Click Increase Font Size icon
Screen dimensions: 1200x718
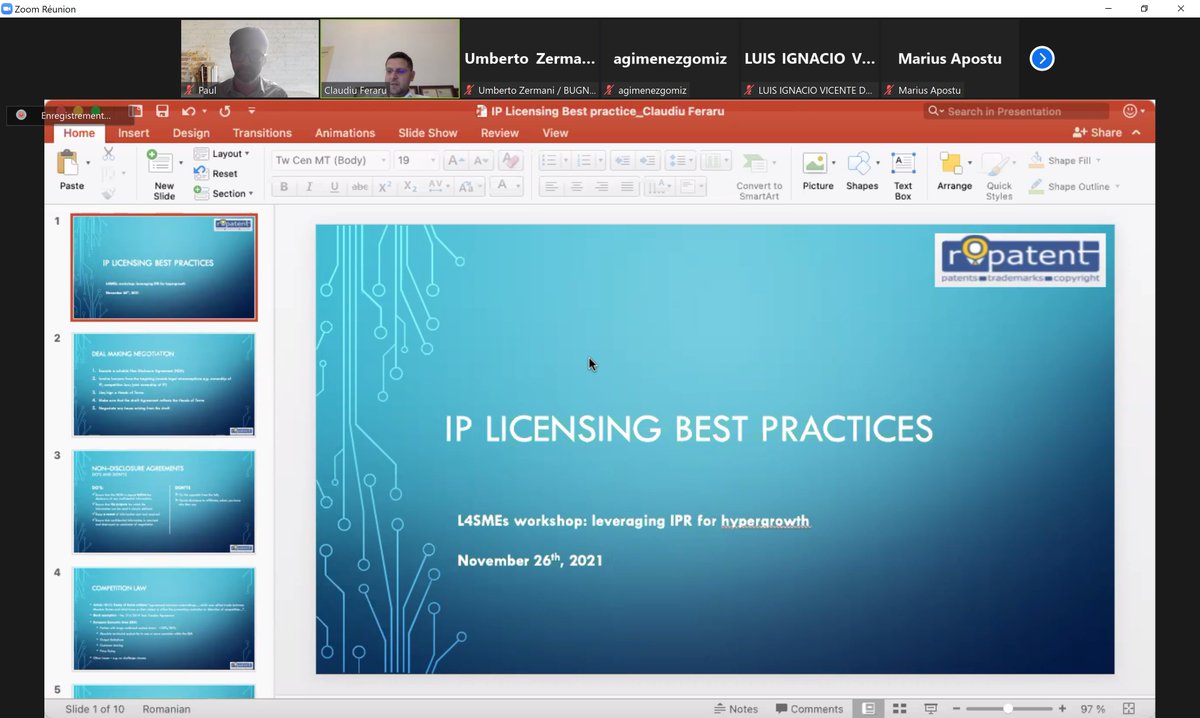tap(456, 160)
